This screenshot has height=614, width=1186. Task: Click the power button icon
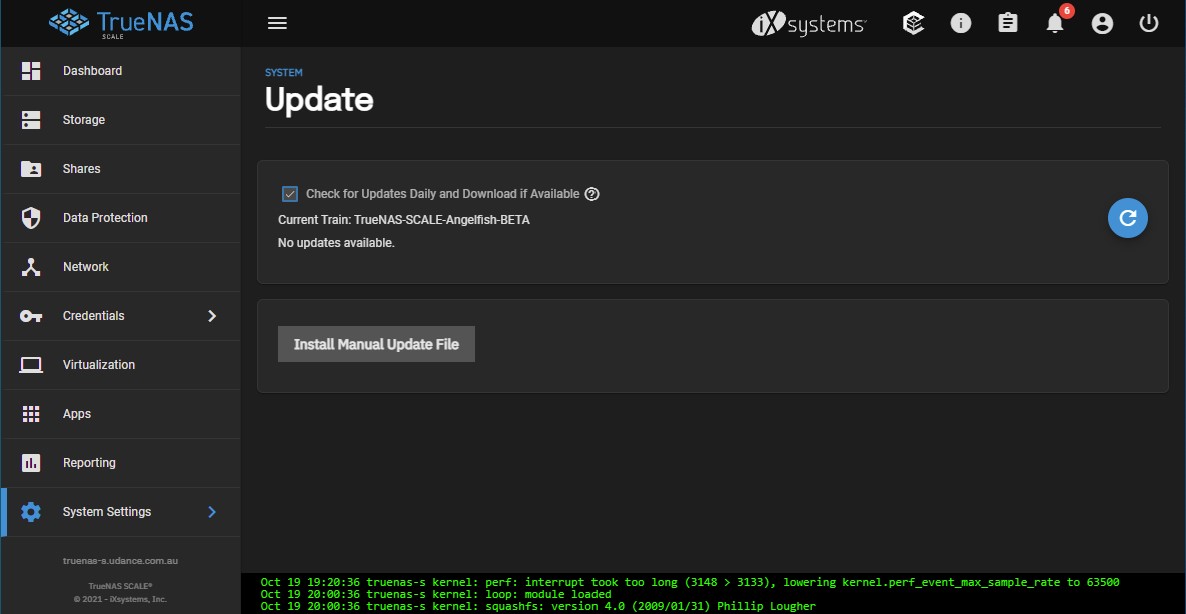tap(1149, 23)
